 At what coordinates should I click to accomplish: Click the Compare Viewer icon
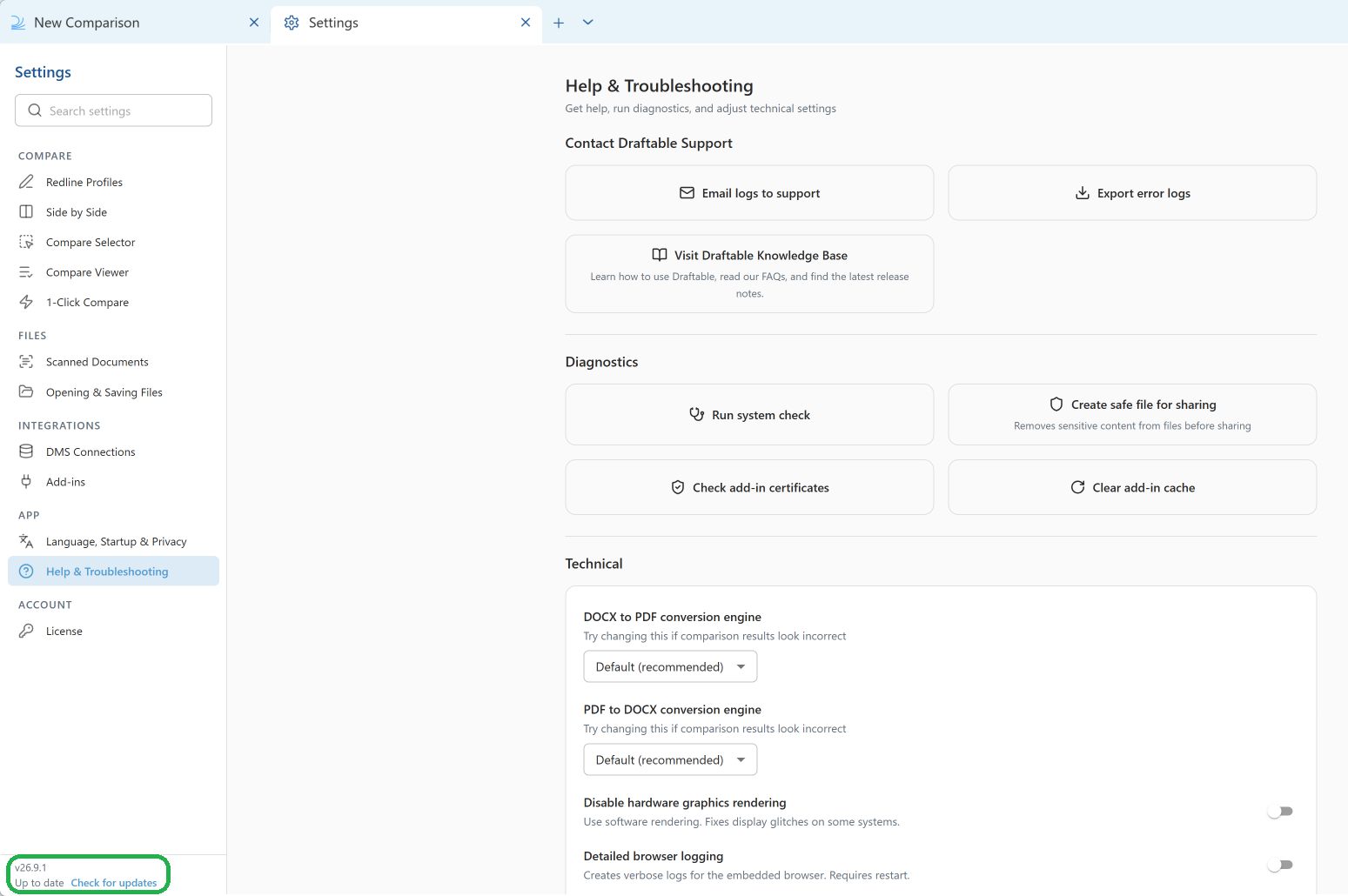point(26,272)
